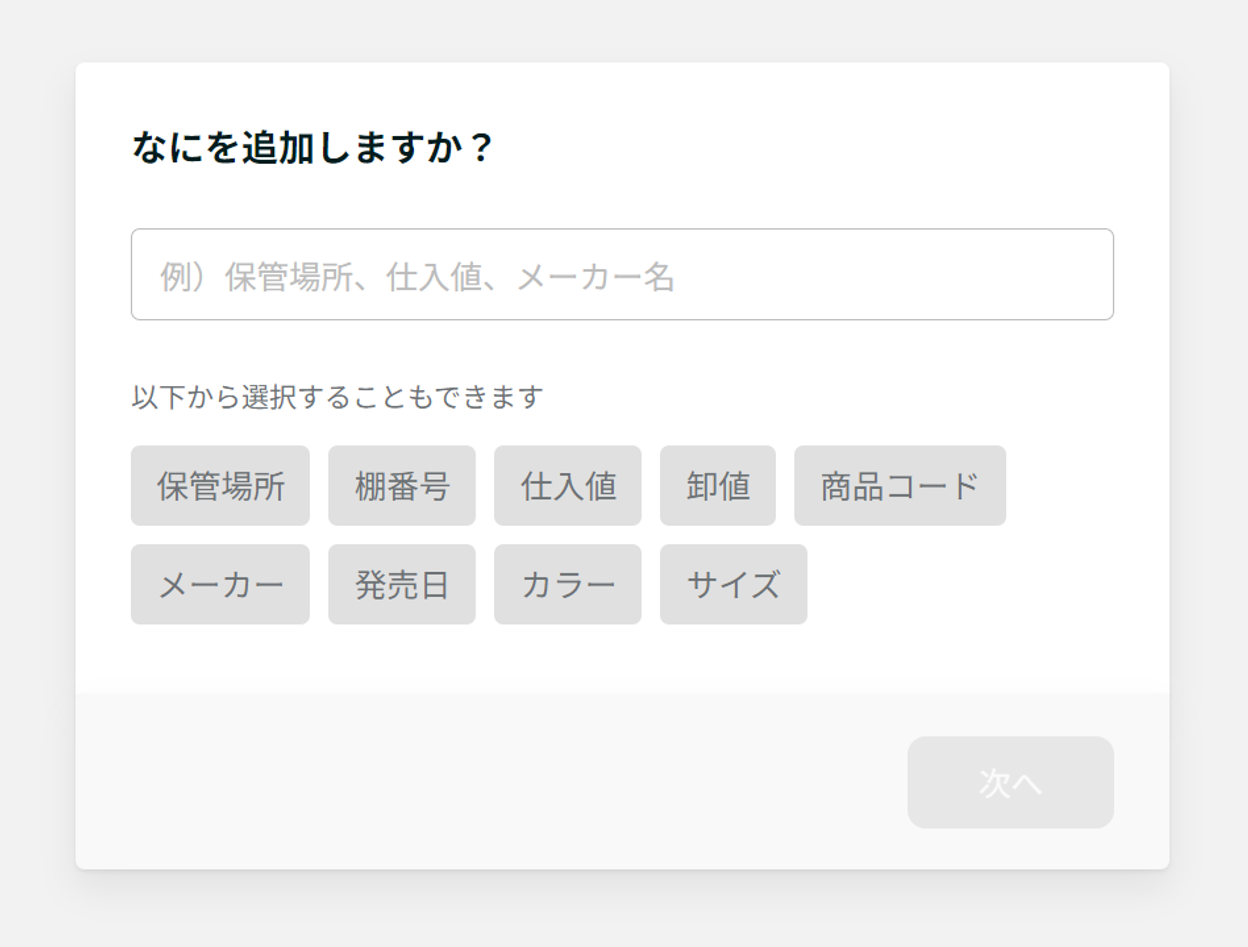The height and width of the screenshot is (947, 1248).
Task: Click the 以下から選択することもできます helper label
Action: [x=337, y=397]
